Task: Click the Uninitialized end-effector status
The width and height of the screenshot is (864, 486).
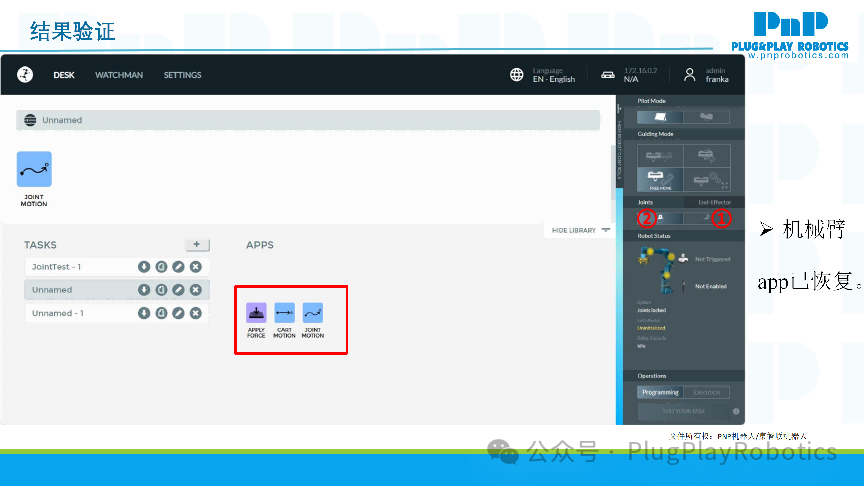Action: tap(651, 328)
